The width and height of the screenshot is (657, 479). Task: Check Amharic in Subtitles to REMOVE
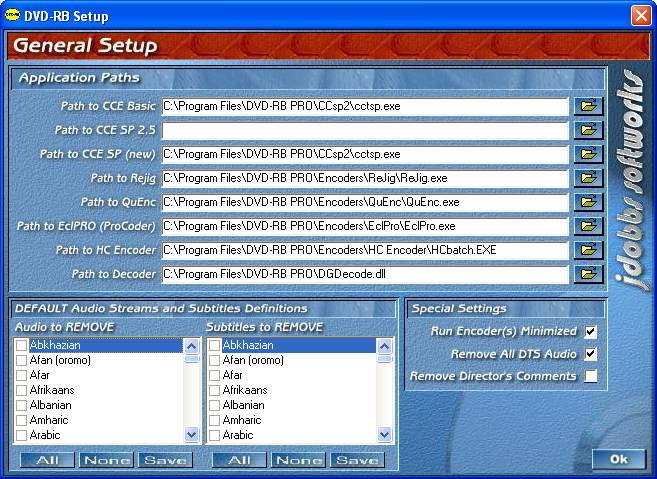point(215,420)
